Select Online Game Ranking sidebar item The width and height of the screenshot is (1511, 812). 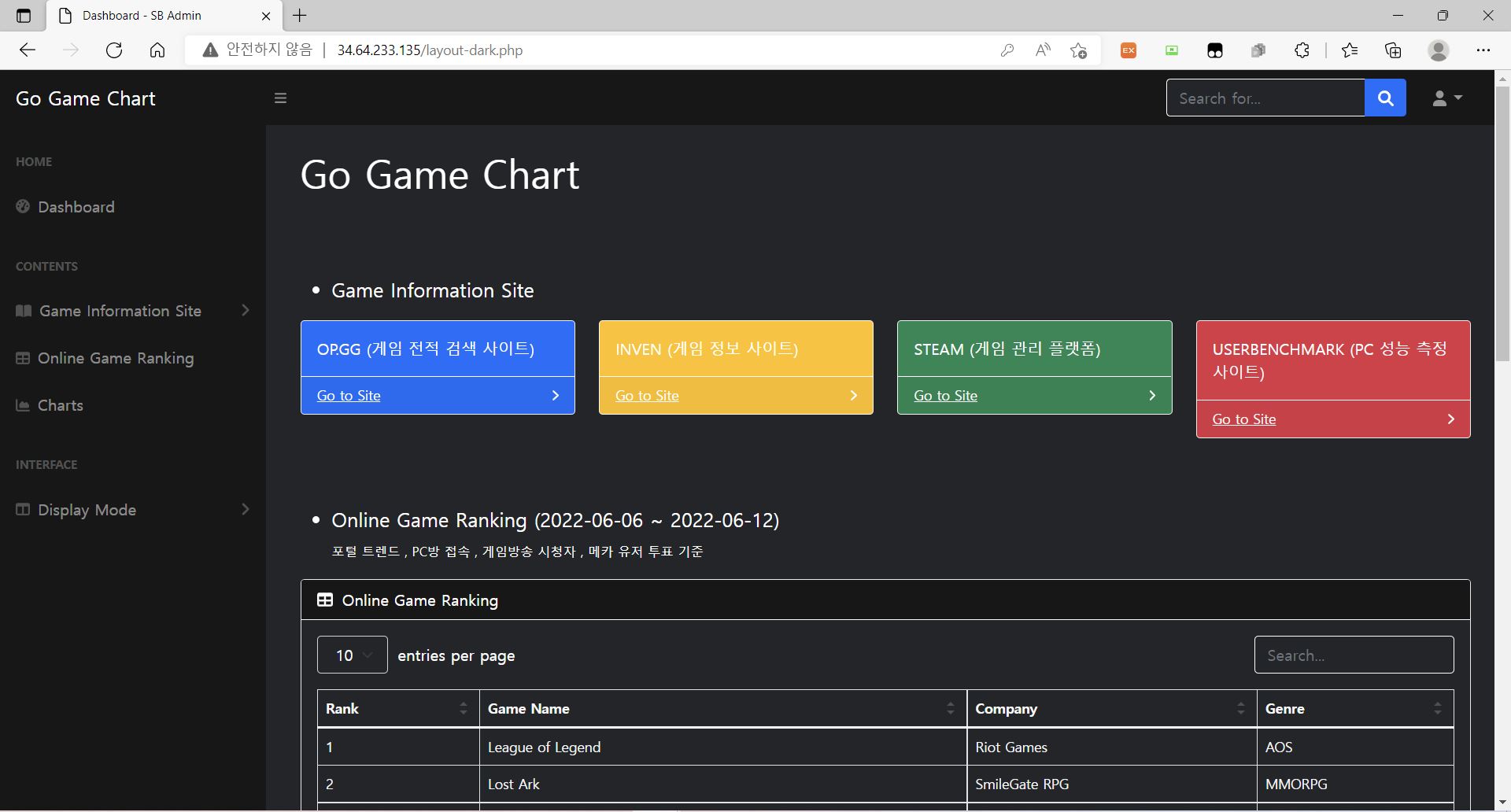[x=116, y=358]
